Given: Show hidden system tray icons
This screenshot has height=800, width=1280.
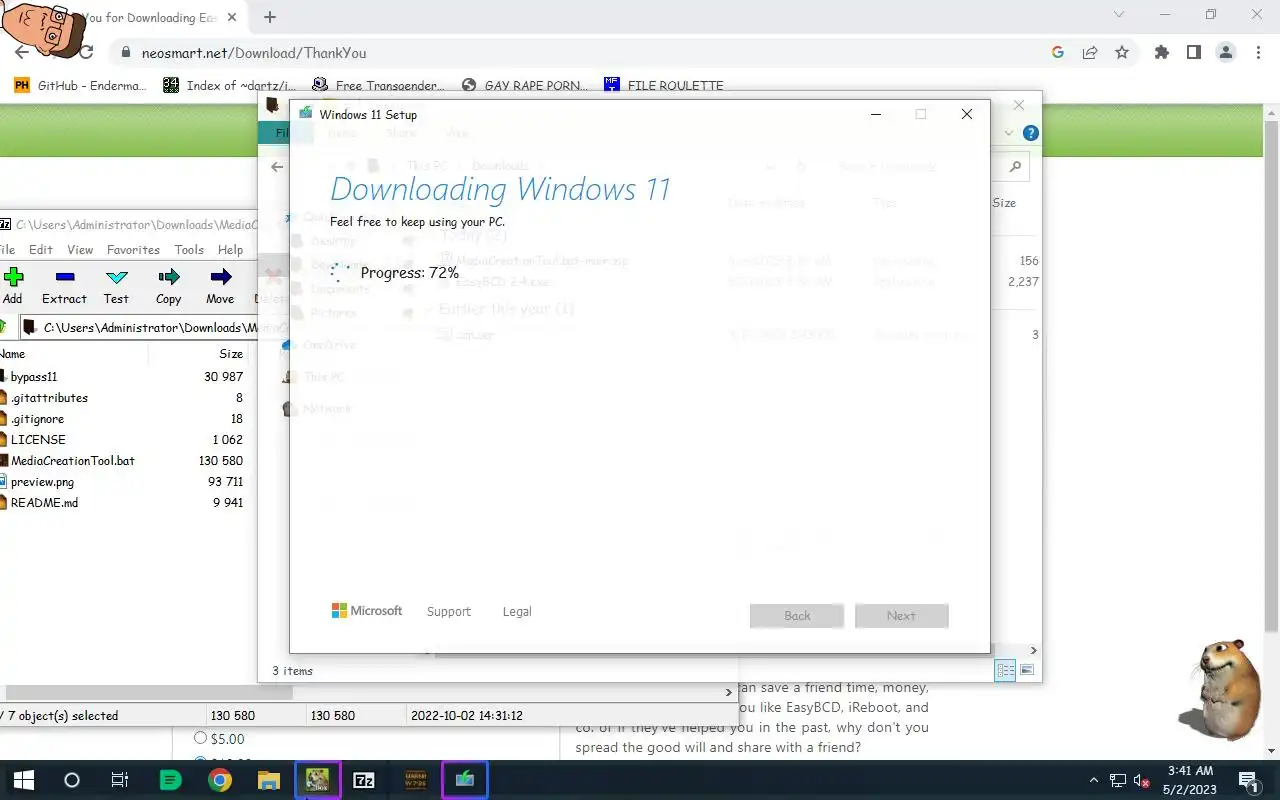Looking at the screenshot, I should pyautogui.click(x=1095, y=780).
